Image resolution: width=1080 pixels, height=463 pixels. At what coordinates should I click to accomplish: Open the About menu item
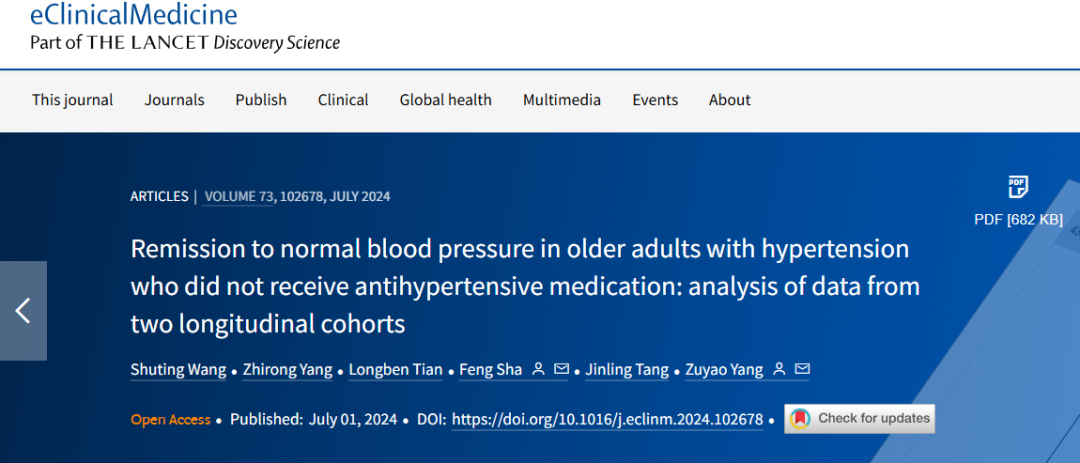point(729,100)
